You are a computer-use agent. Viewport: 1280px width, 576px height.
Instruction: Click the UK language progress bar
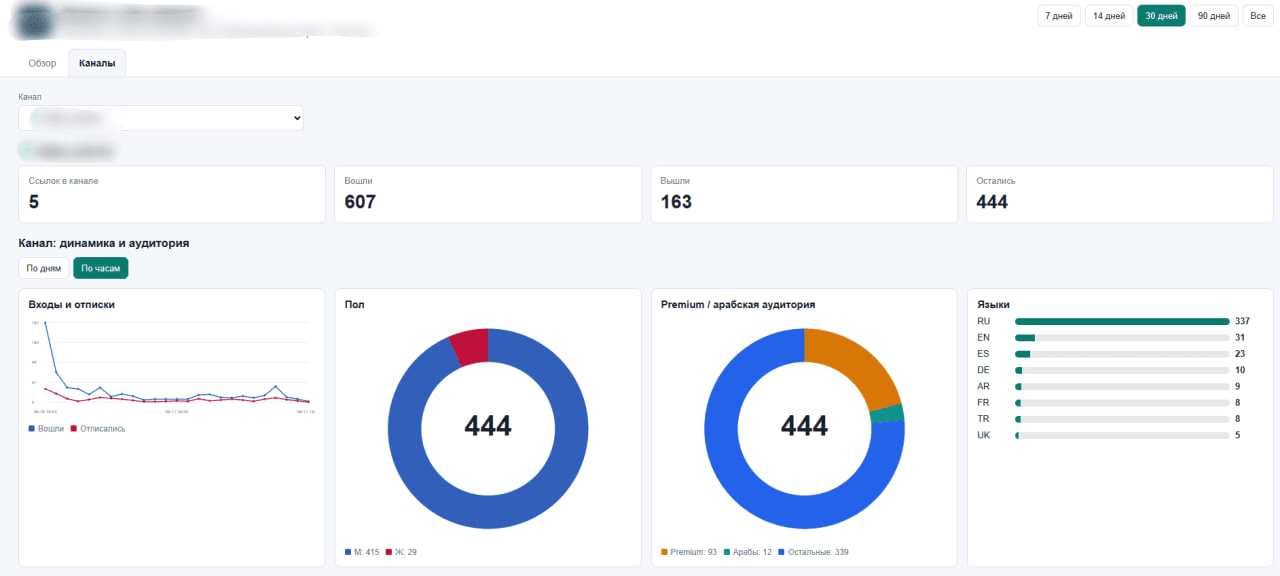point(1122,435)
